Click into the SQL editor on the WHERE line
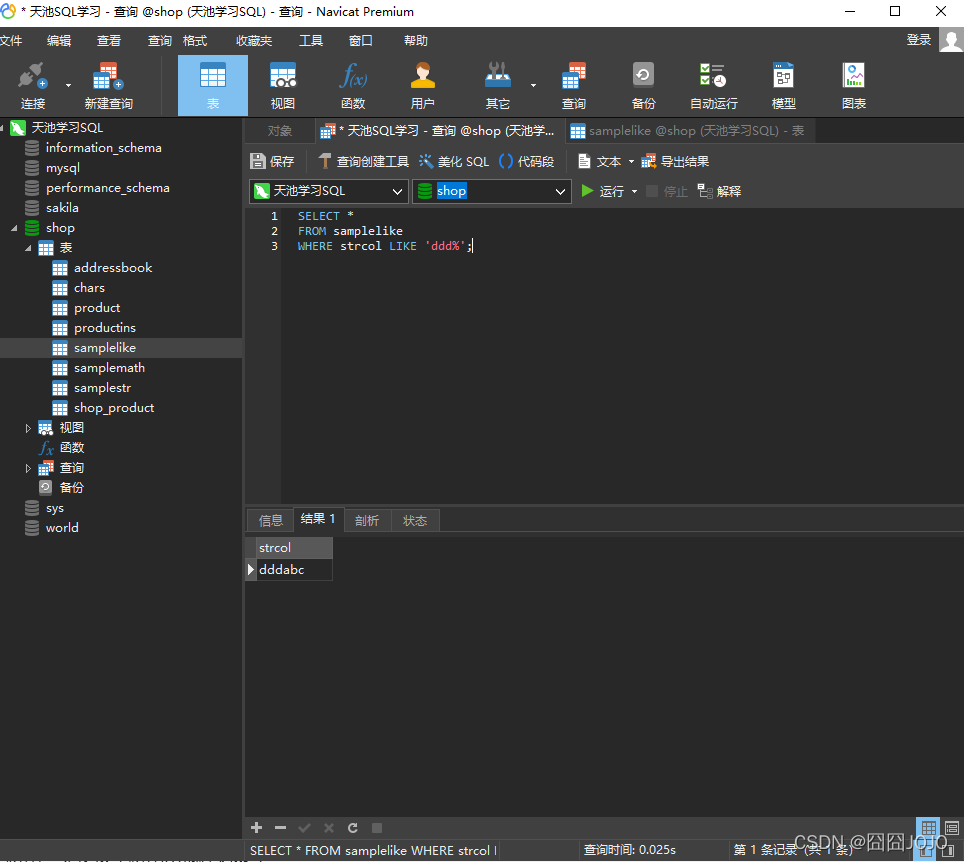Screen dimensions: 964x862 385,246
